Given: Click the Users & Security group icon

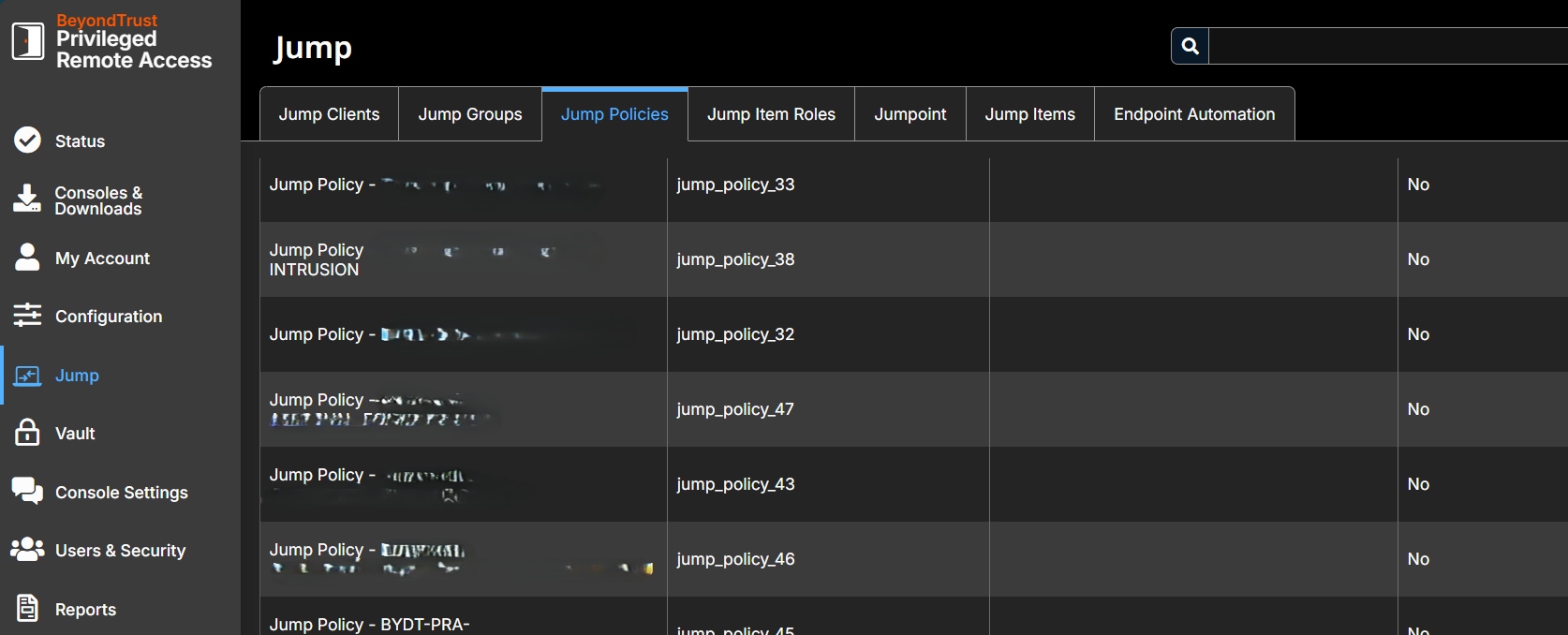Looking at the screenshot, I should [x=27, y=550].
